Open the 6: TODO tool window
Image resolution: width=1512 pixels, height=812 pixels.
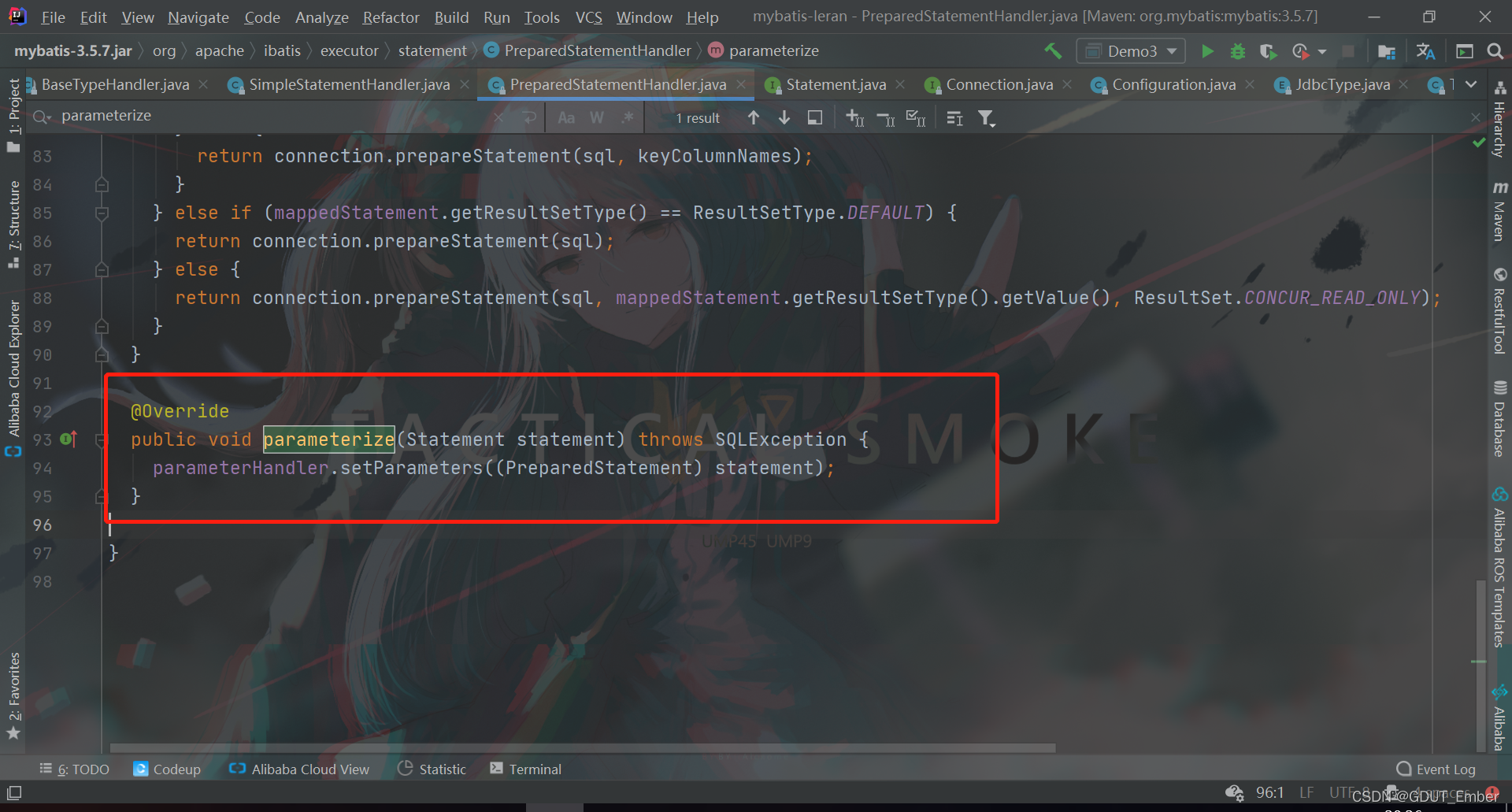pyautogui.click(x=74, y=769)
